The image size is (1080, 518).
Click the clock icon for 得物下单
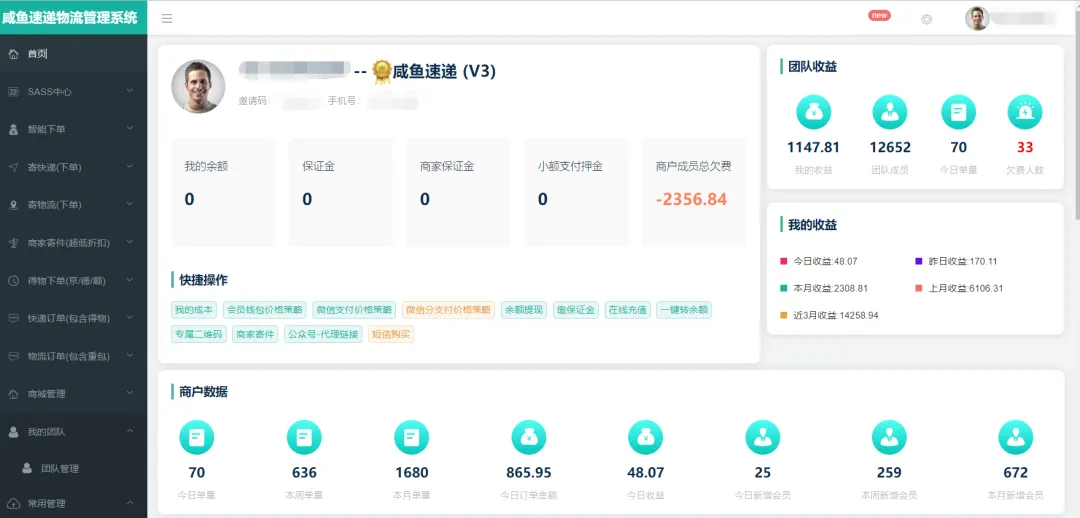pos(13,280)
